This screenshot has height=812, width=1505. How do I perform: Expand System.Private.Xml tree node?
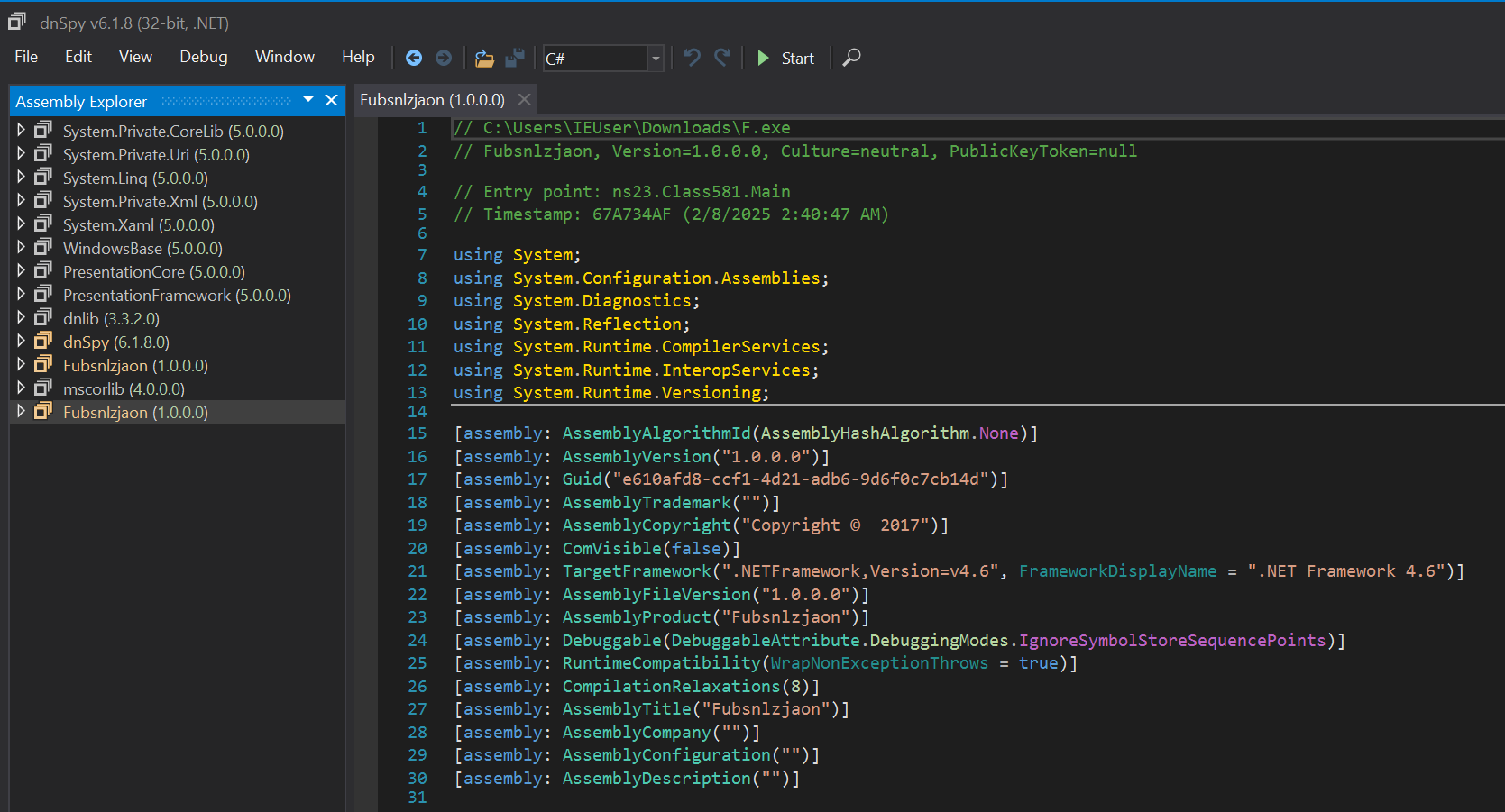(x=21, y=201)
